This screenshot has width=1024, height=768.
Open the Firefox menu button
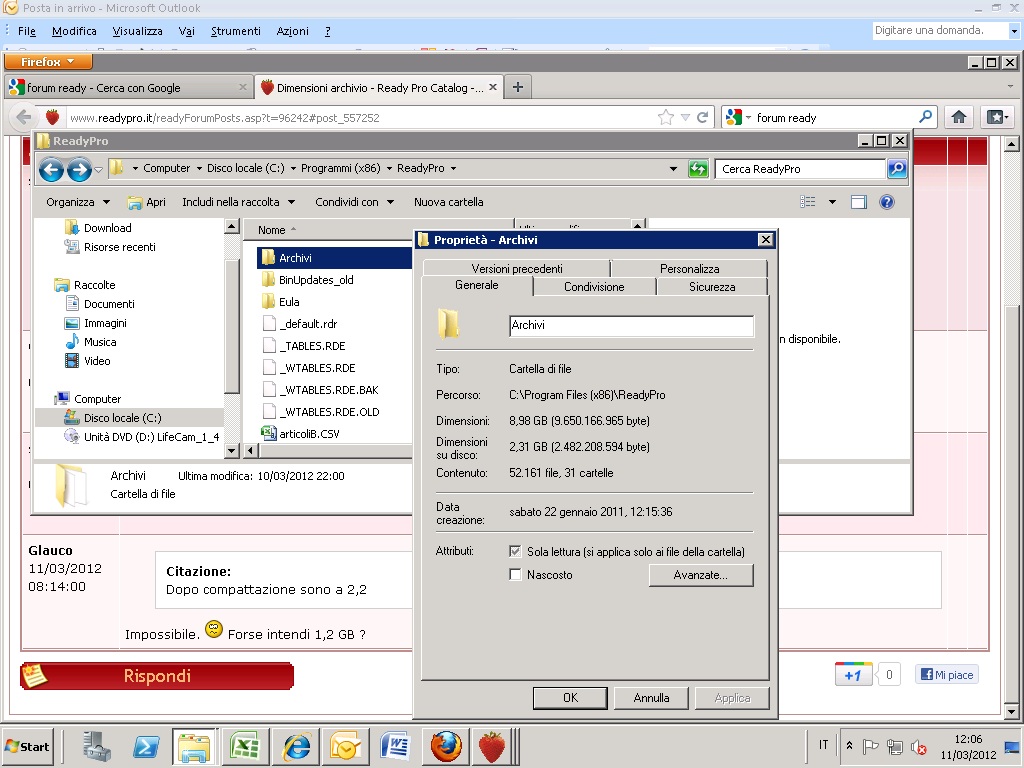[x=48, y=62]
